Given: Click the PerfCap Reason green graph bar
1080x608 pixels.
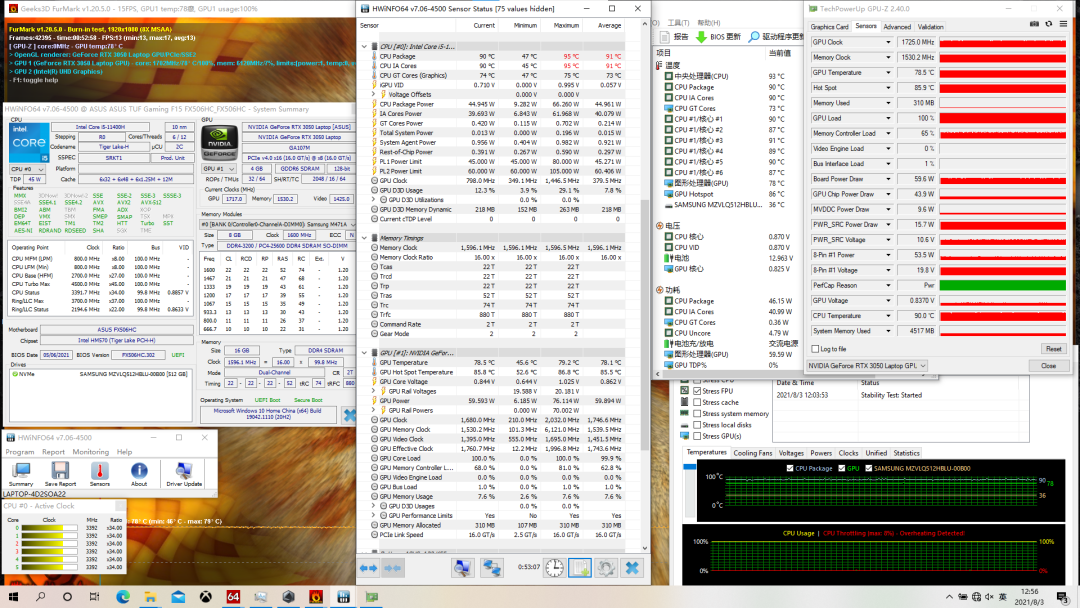Looking at the screenshot, I should [x=1002, y=285].
